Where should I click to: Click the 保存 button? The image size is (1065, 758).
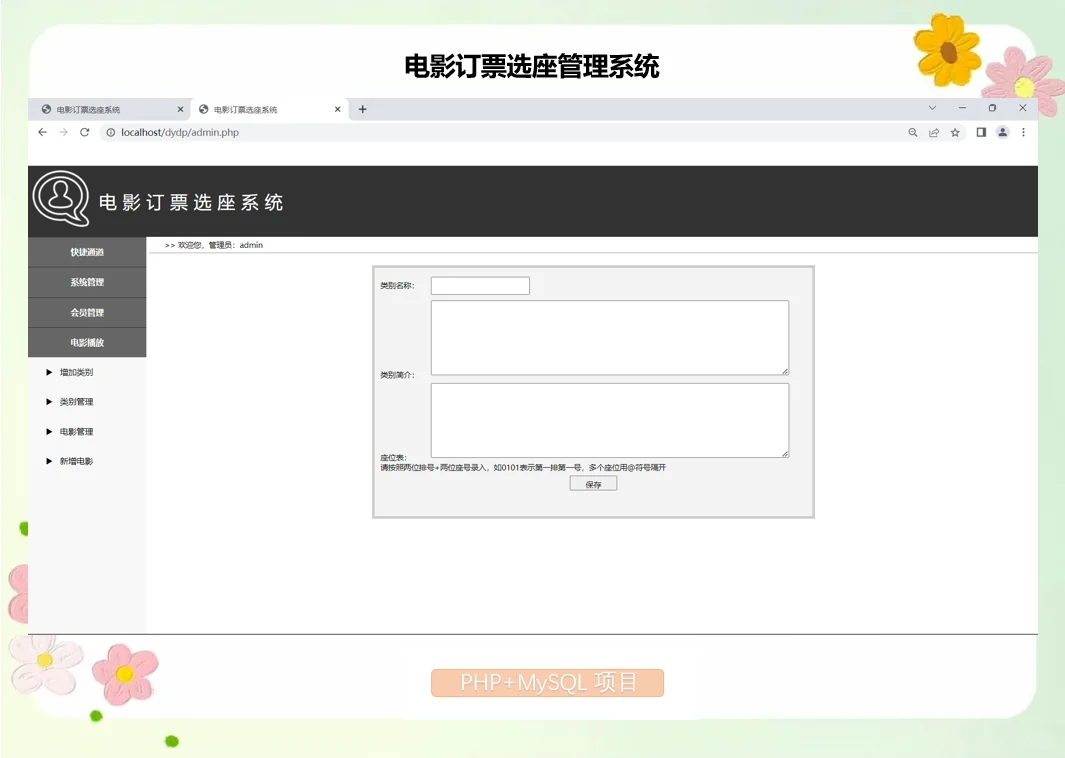[x=592, y=482]
